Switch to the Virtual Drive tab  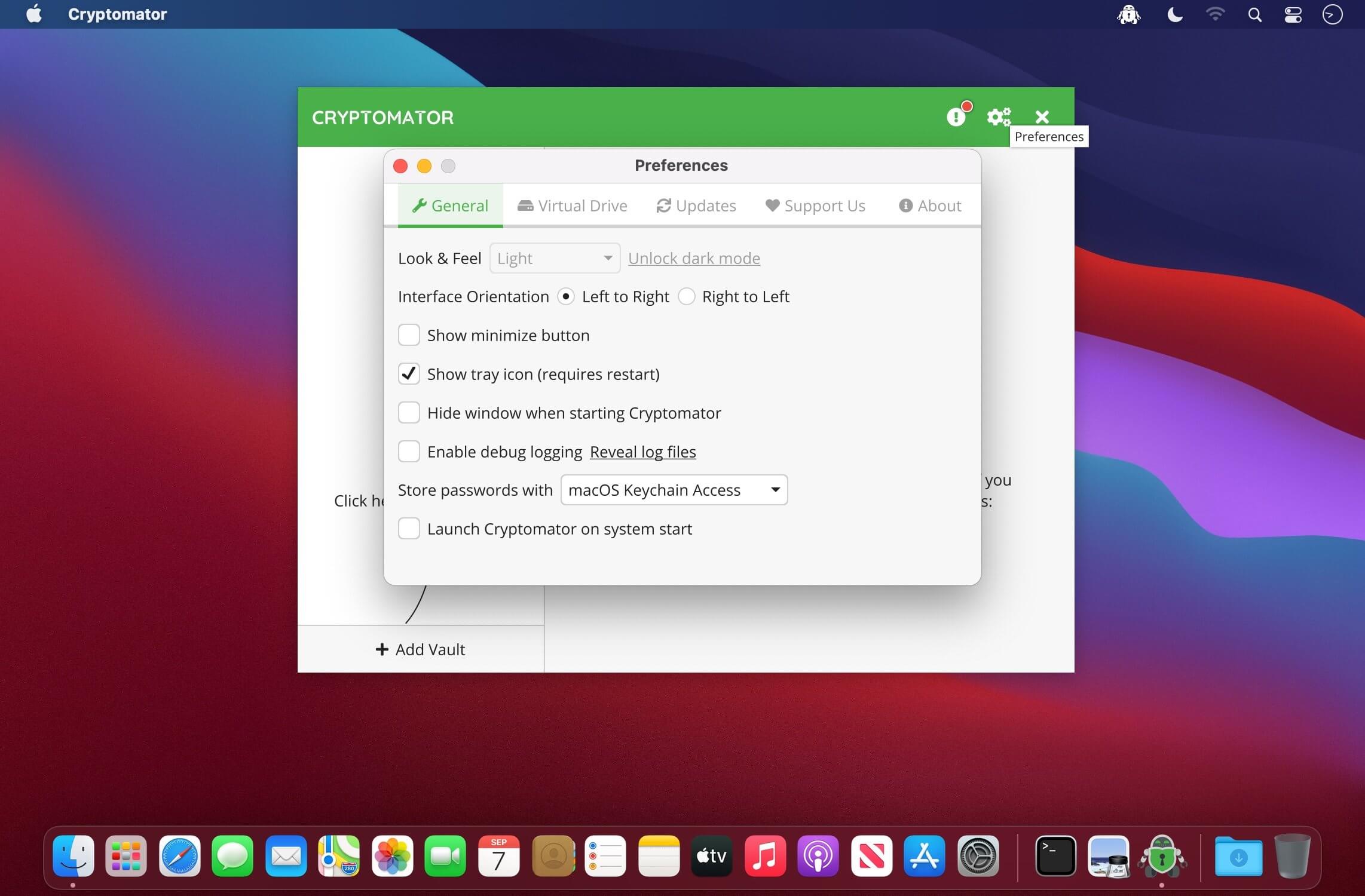pyautogui.click(x=572, y=205)
